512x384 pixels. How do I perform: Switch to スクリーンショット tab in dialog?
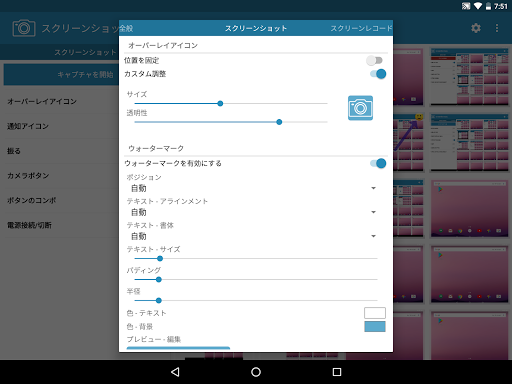pyautogui.click(x=256, y=28)
